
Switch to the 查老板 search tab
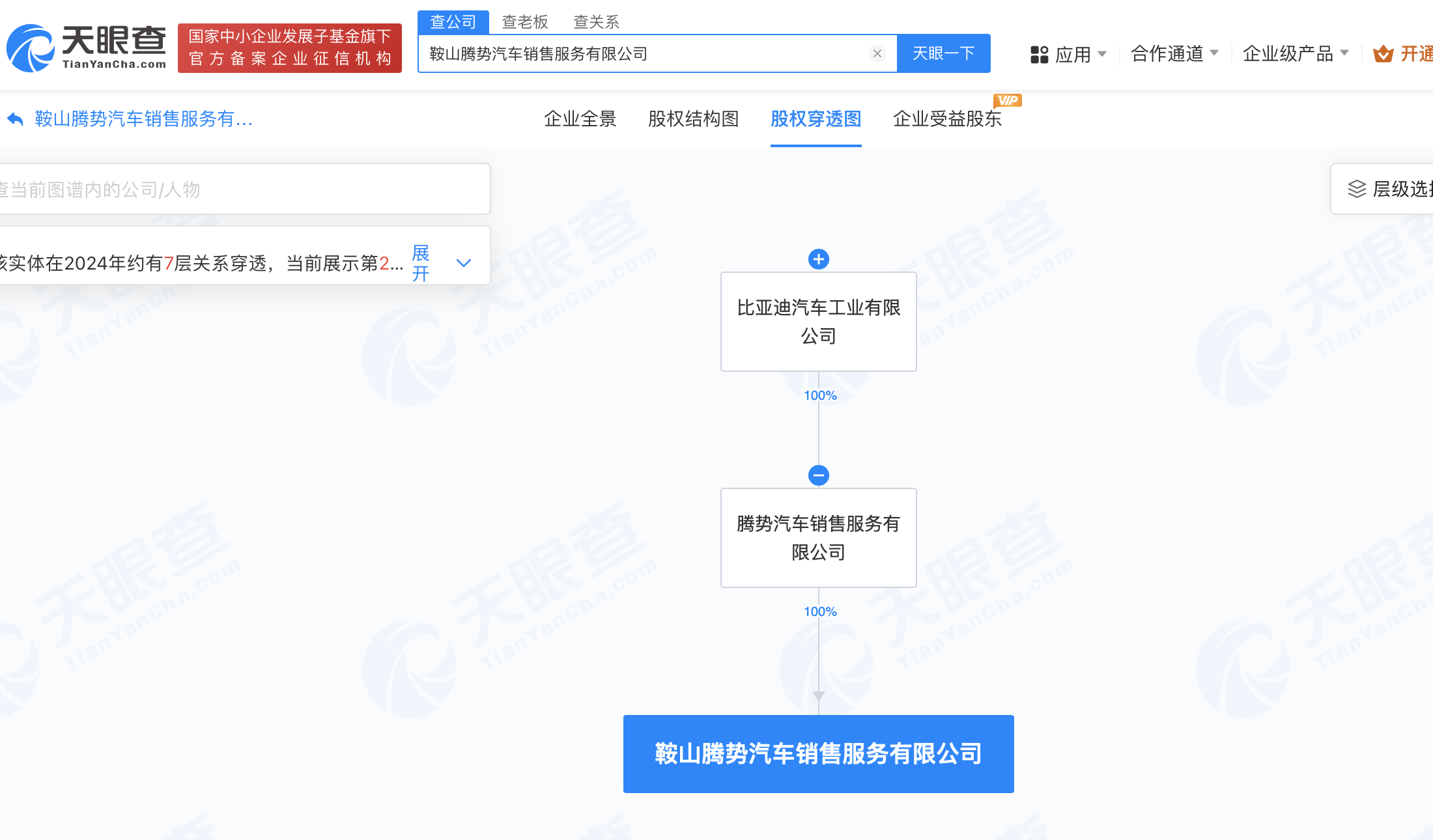pyautogui.click(x=525, y=22)
